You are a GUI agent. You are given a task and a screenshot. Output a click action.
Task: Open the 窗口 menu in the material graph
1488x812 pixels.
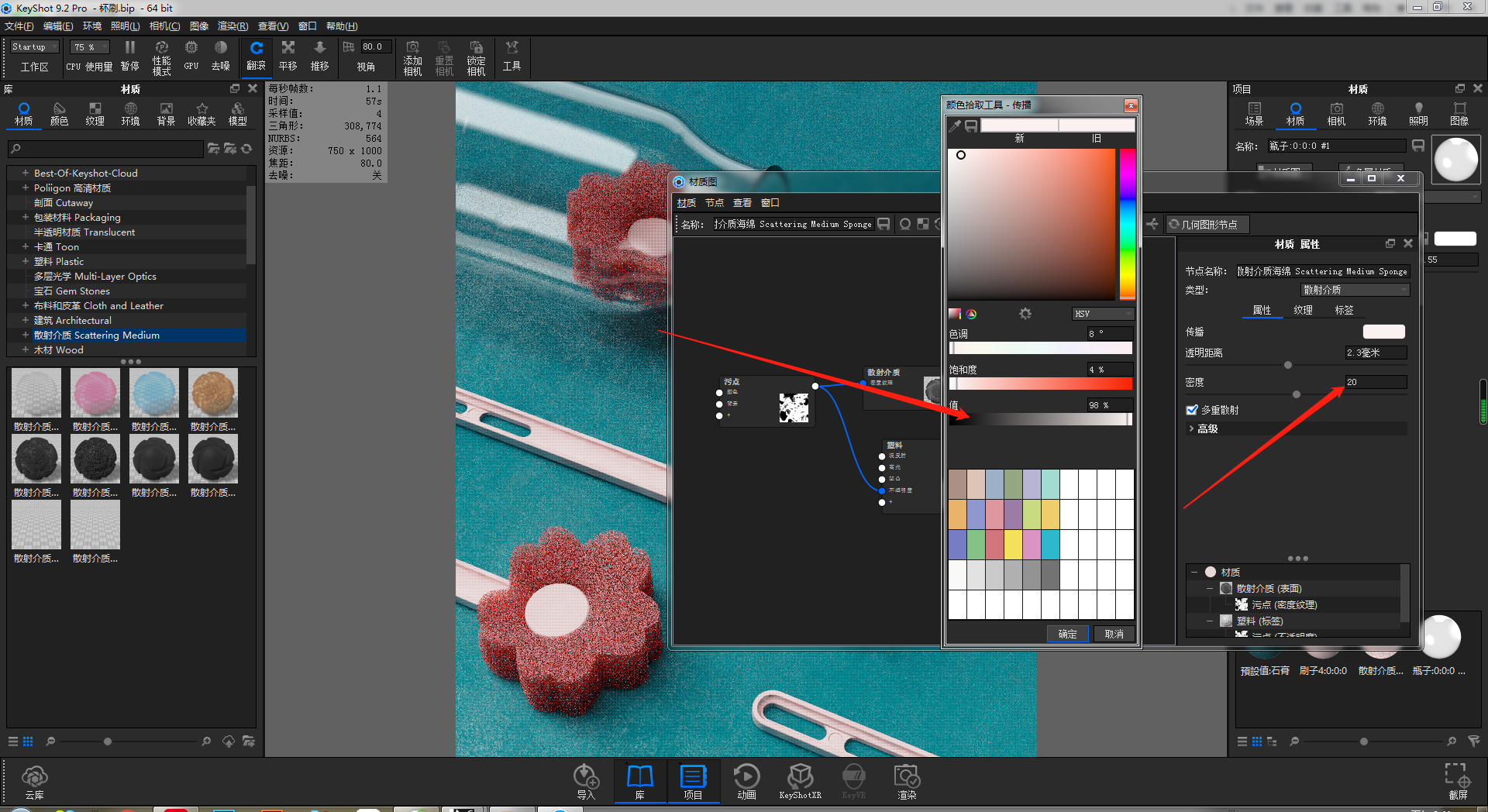770,202
